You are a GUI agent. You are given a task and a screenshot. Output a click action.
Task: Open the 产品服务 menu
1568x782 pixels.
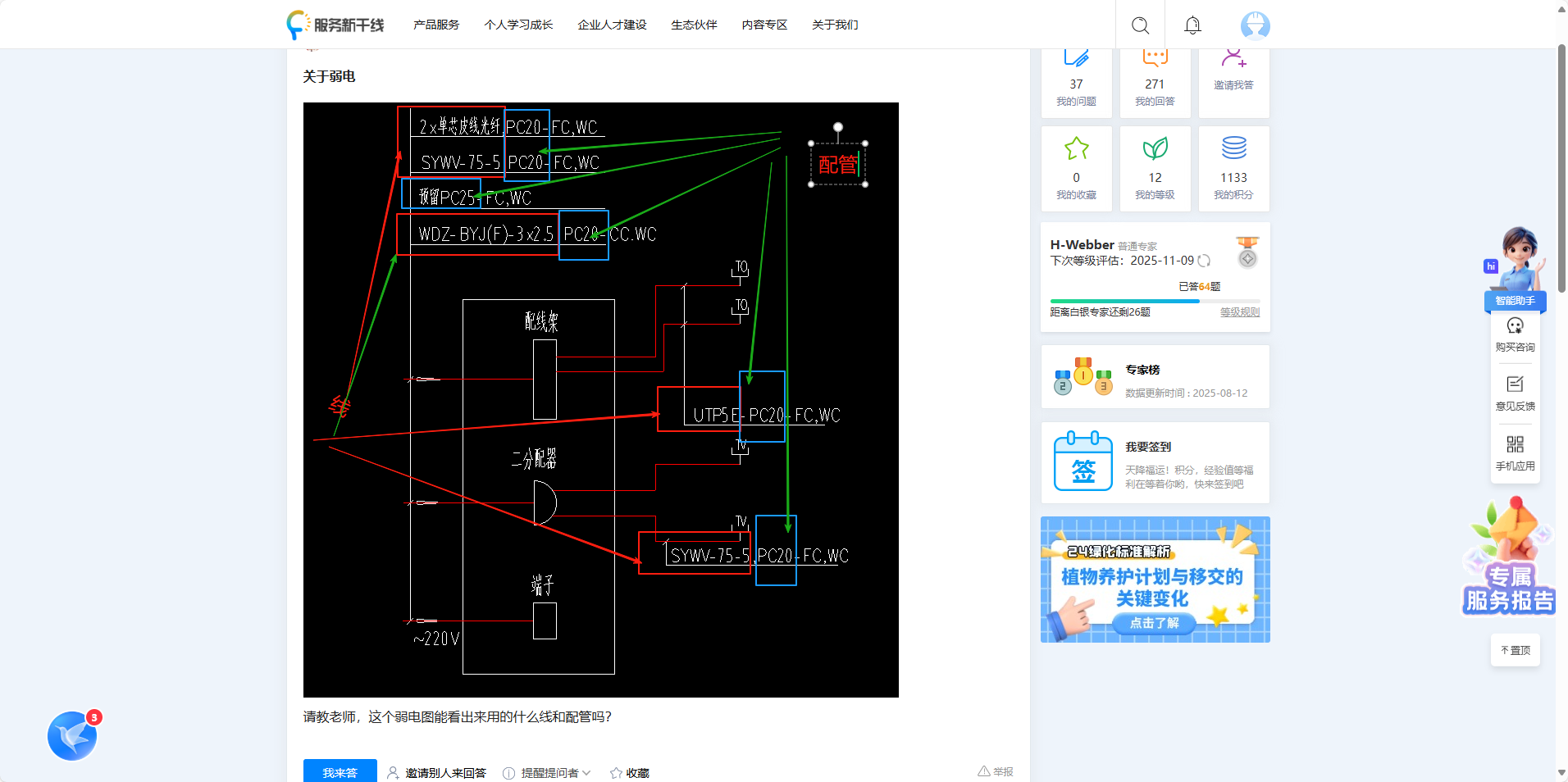(436, 25)
